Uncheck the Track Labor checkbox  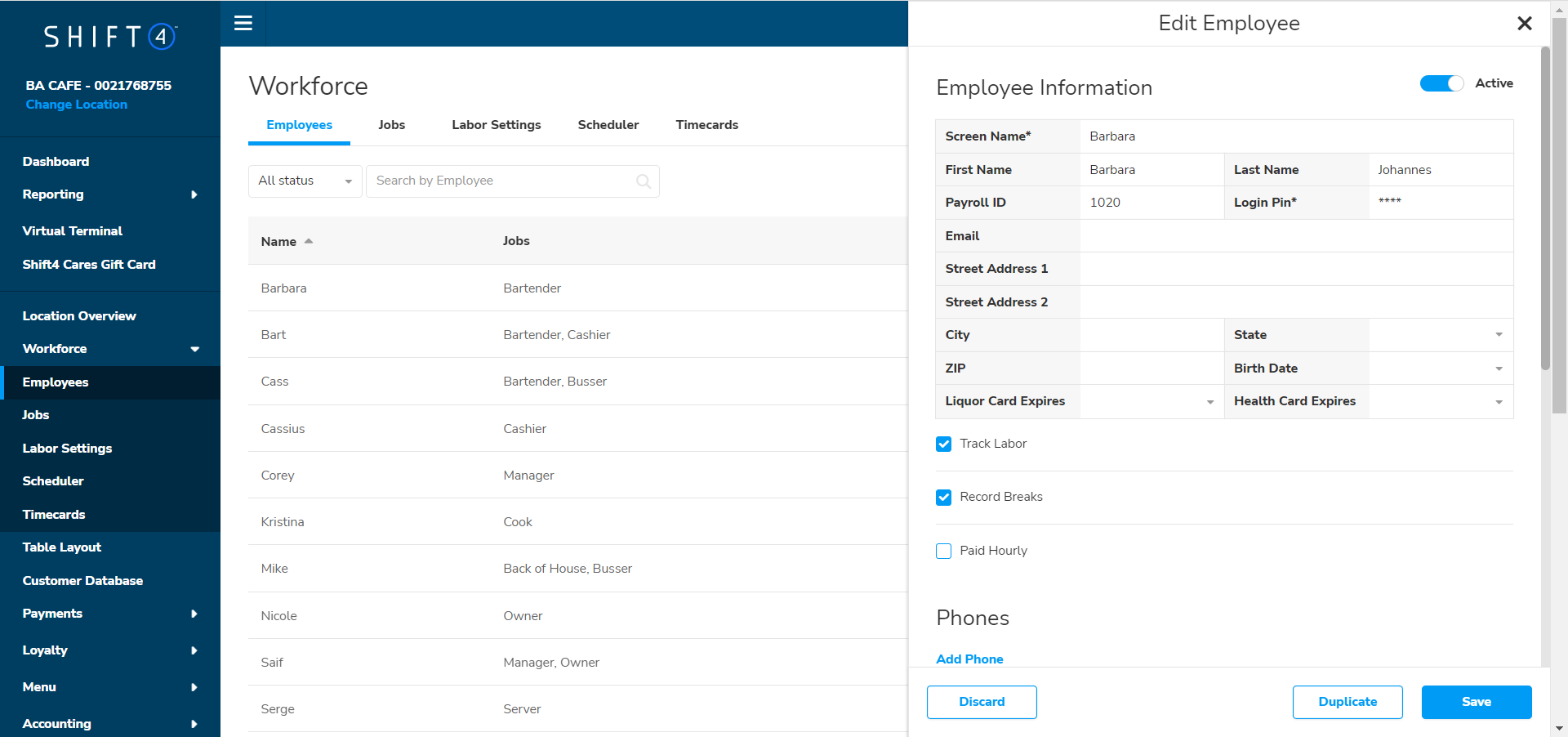point(944,444)
